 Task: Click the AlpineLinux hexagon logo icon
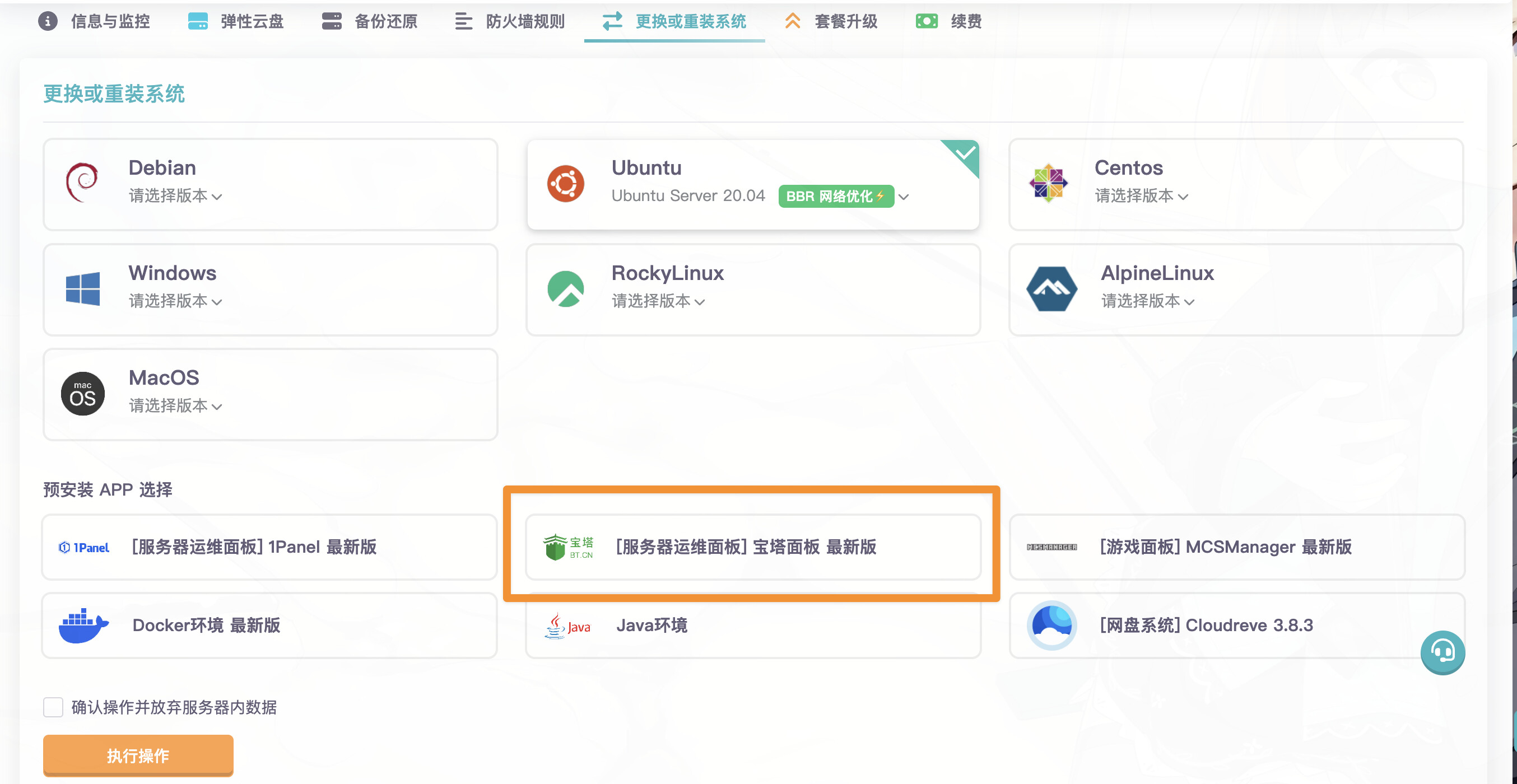coord(1052,288)
